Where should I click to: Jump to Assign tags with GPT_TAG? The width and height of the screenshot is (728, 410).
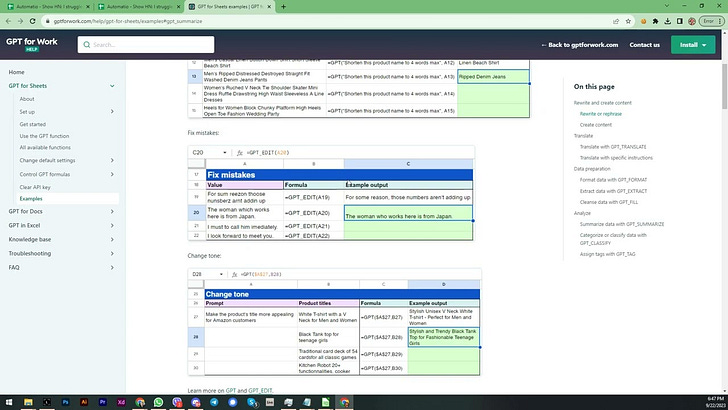pos(607,254)
